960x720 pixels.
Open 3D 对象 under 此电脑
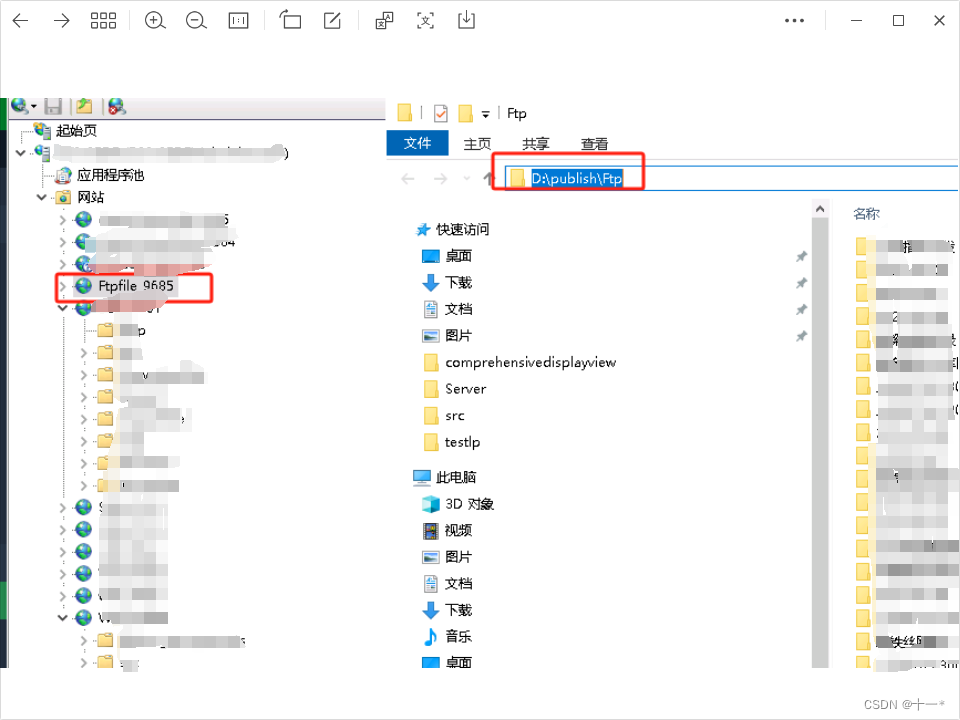click(x=469, y=504)
